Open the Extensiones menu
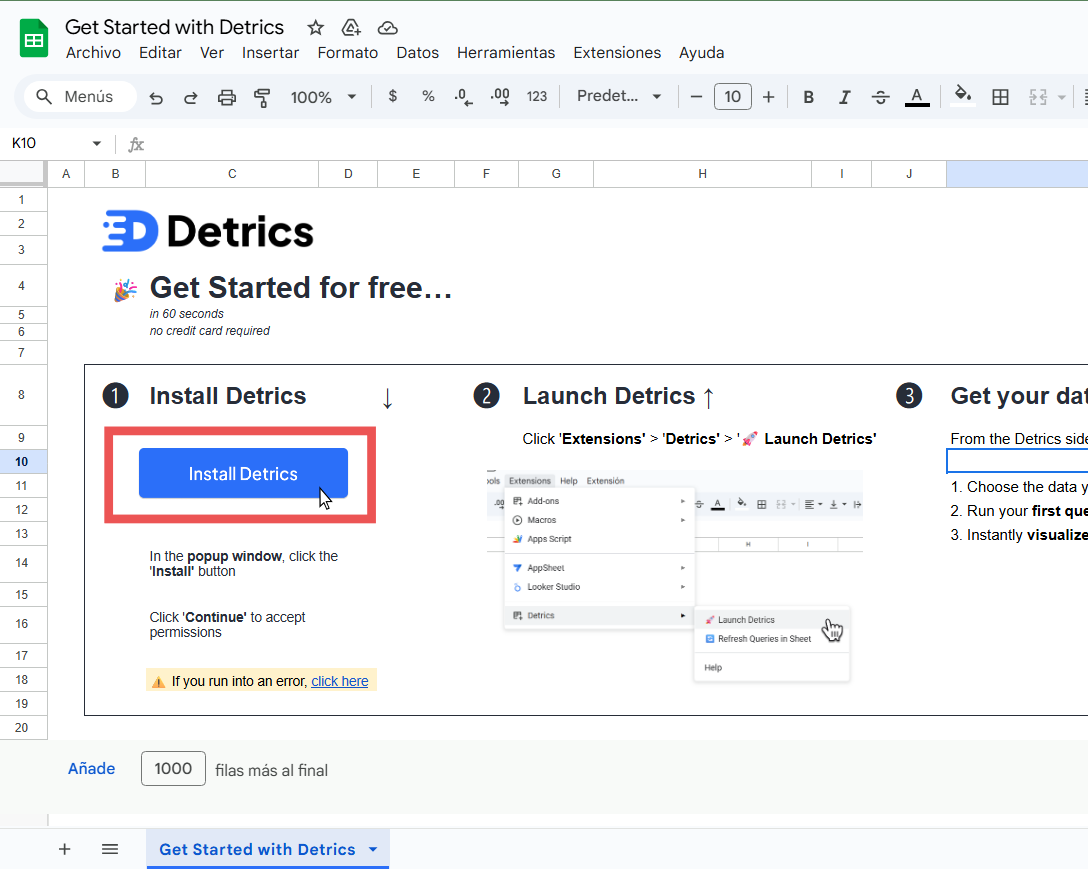The image size is (1088, 870). point(617,52)
